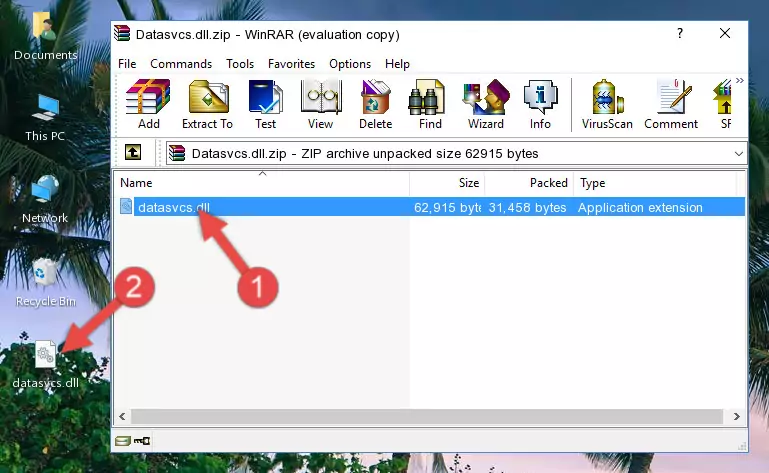Viewport: 769px width, 473px height.
Task: Open the Help menu
Action: (x=397, y=64)
